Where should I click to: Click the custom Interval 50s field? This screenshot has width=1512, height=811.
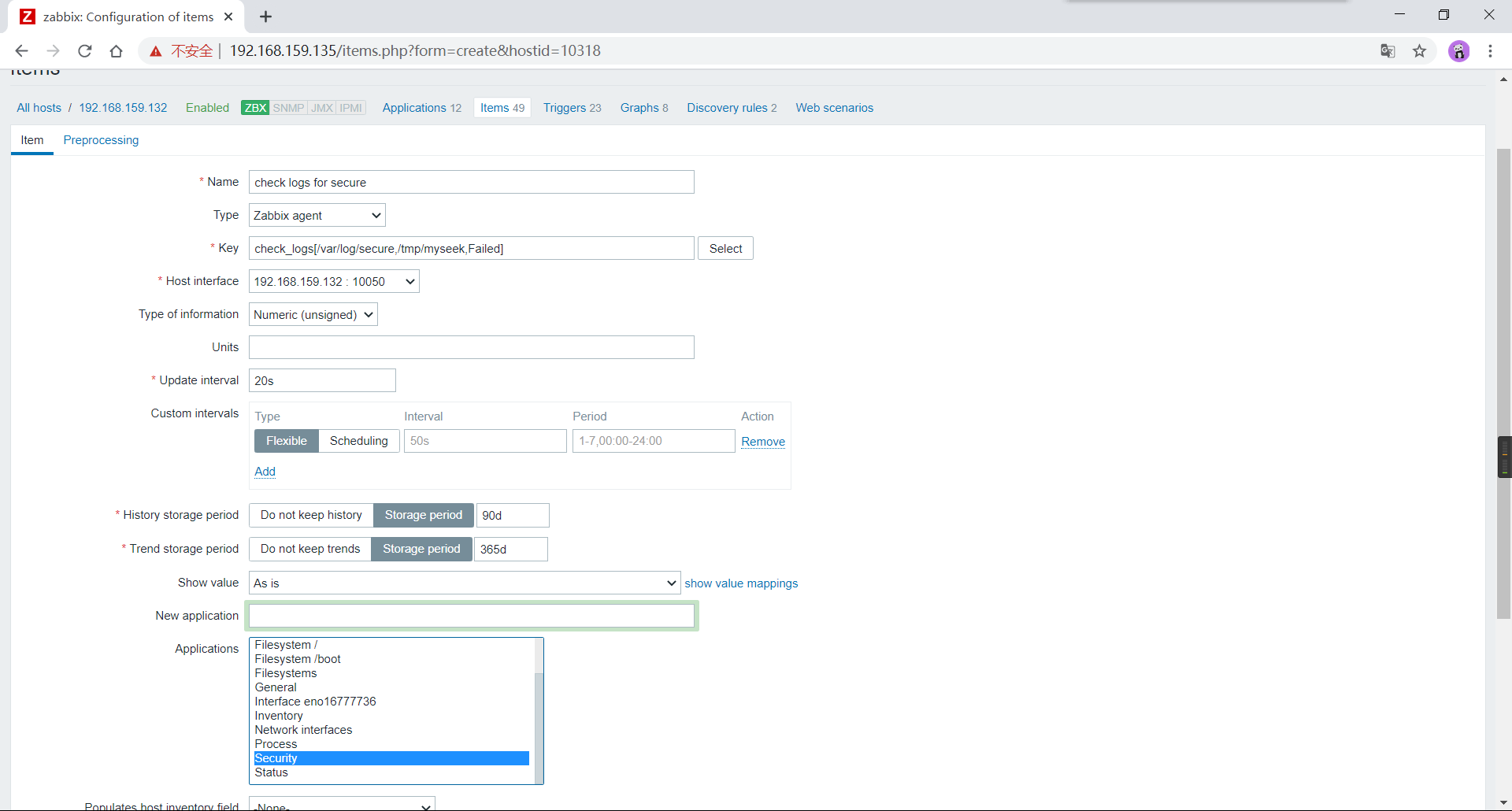click(485, 441)
